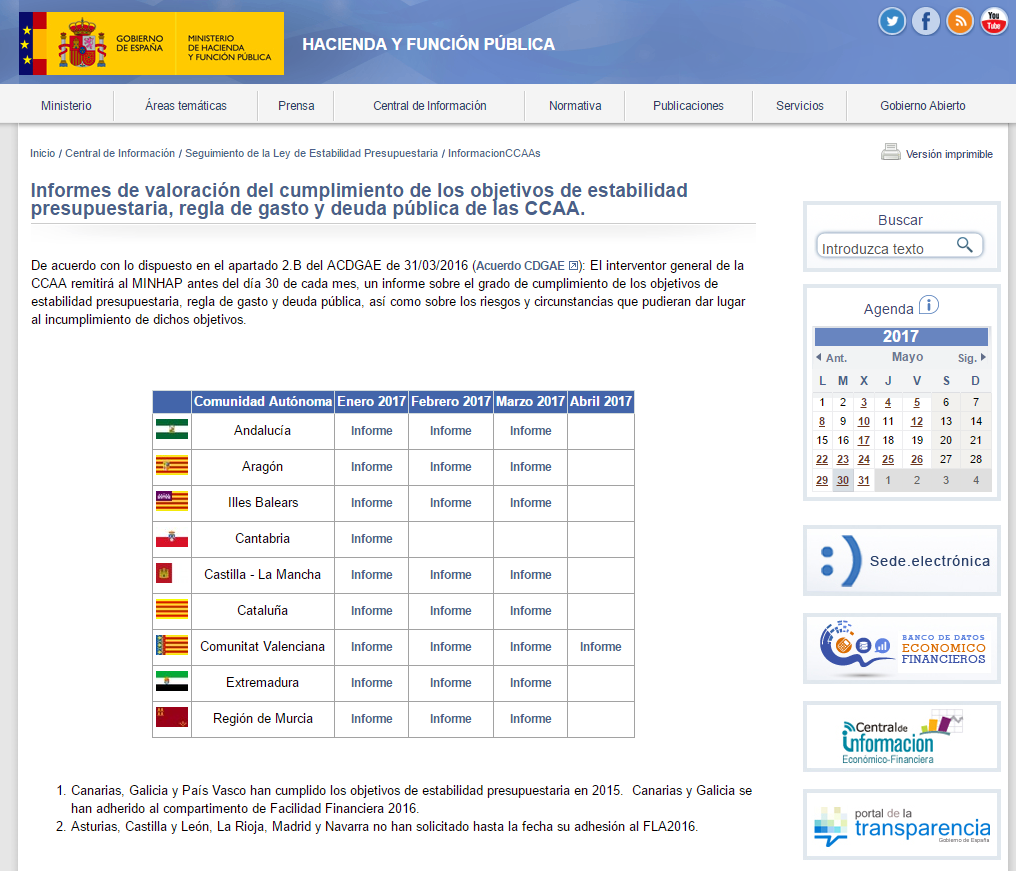Select May 22 in the calendar
The height and width of the screenshot is (871, 1016).
(x=822, y=459)
